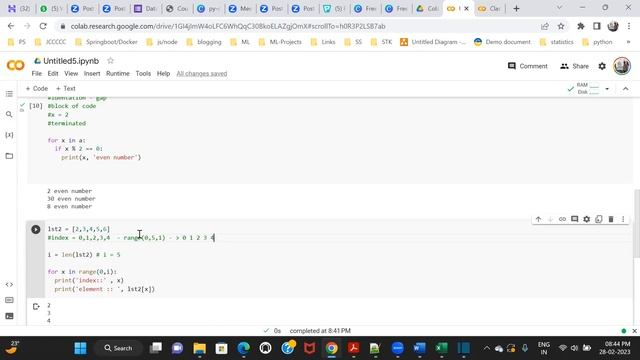Click the taskbar Search box

[118, 348]
